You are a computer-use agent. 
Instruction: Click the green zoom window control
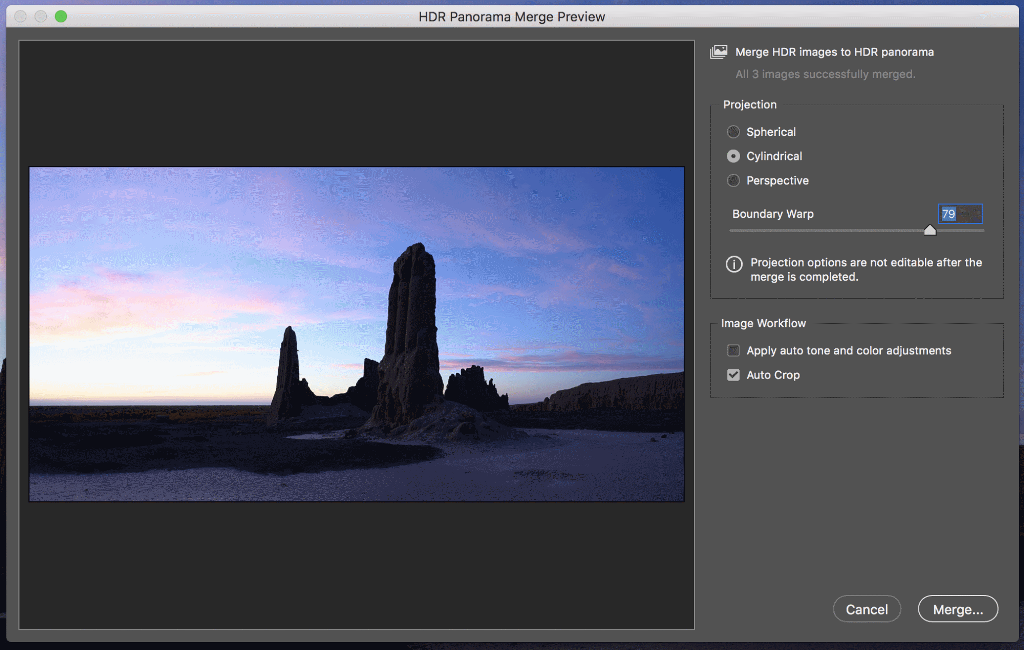tap(62, 16)
